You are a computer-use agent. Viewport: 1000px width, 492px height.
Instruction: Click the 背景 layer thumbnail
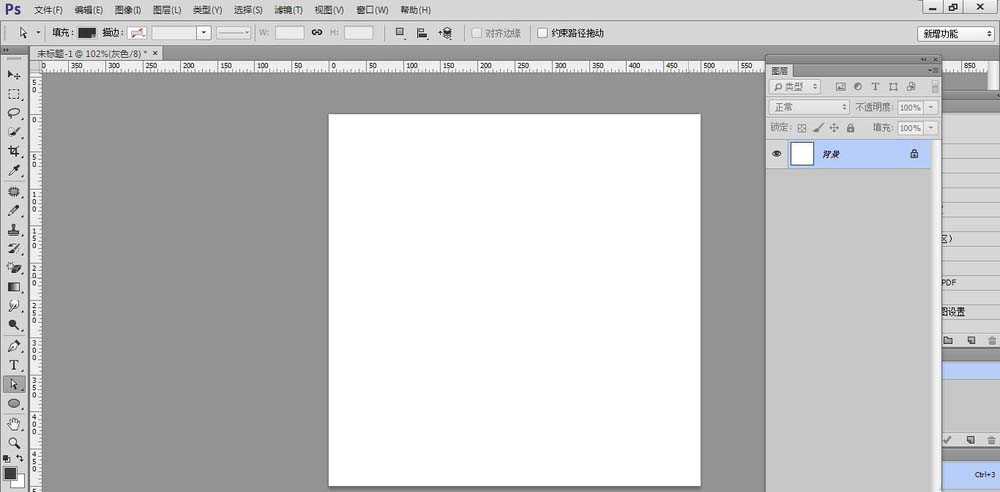pos(802,154)
